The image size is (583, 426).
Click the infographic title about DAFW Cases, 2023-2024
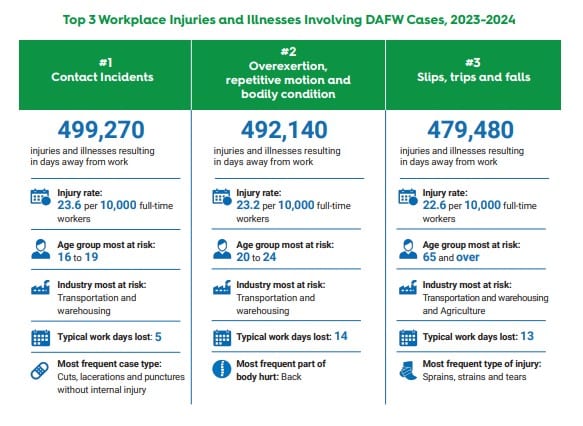click(289, 19)
